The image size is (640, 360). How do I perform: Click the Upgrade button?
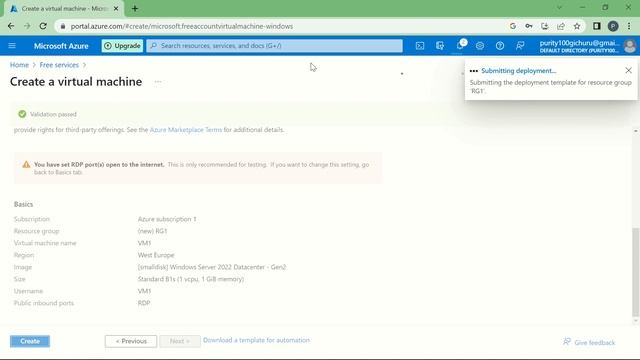click(122, 46)
